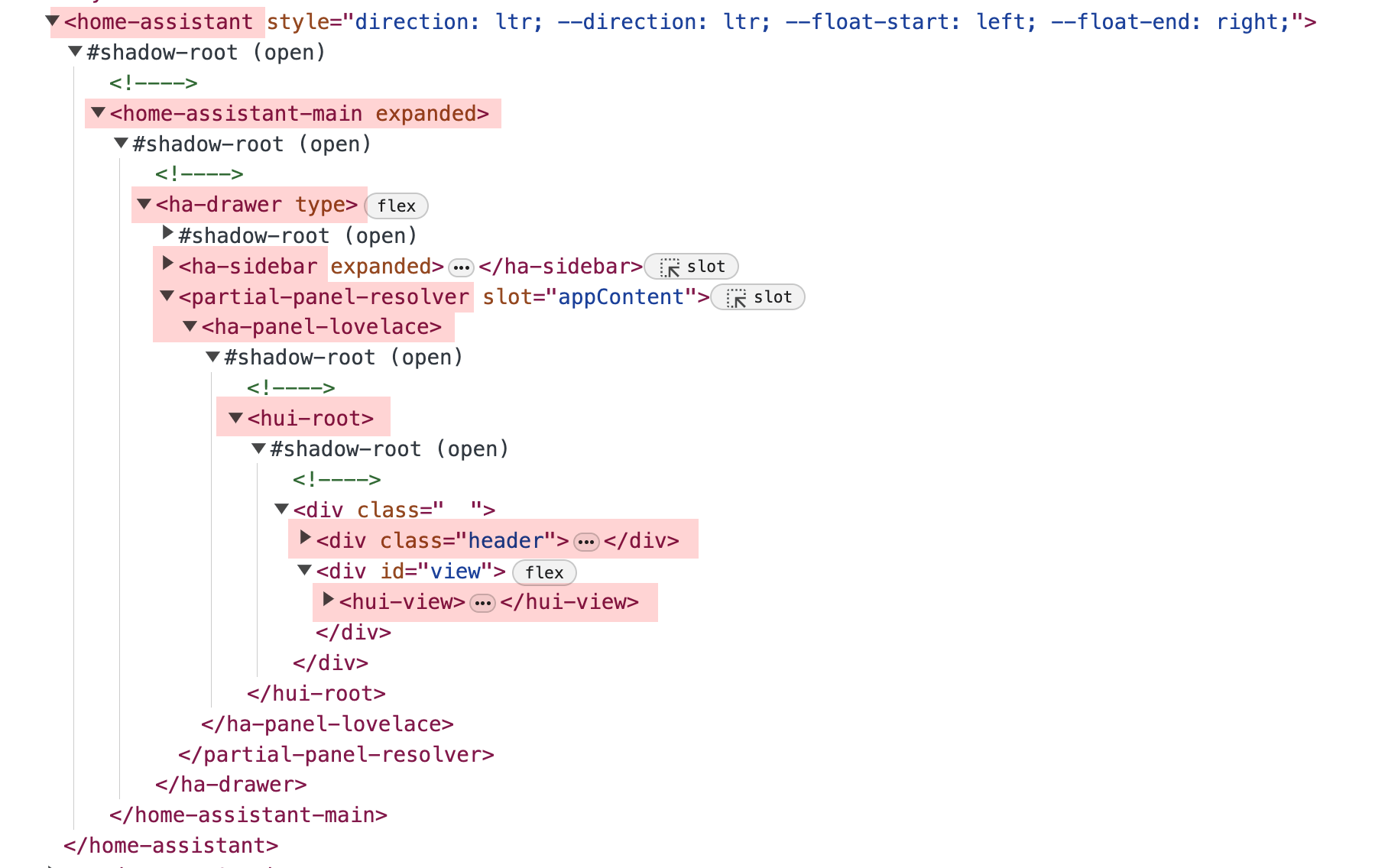The height and width of the screenshot is (868, 1388).
Task: Select the type attribute of ha-drawer
Action: point(321,205)
